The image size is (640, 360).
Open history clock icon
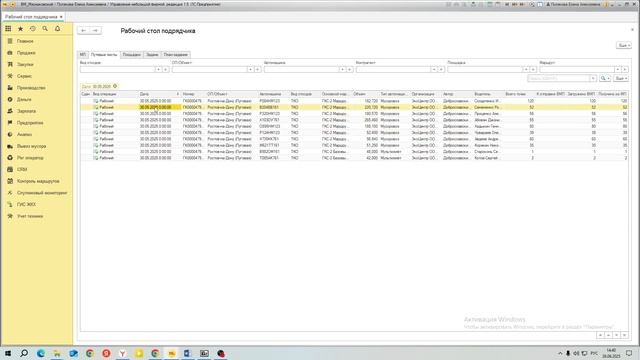(x=33, y=29)
